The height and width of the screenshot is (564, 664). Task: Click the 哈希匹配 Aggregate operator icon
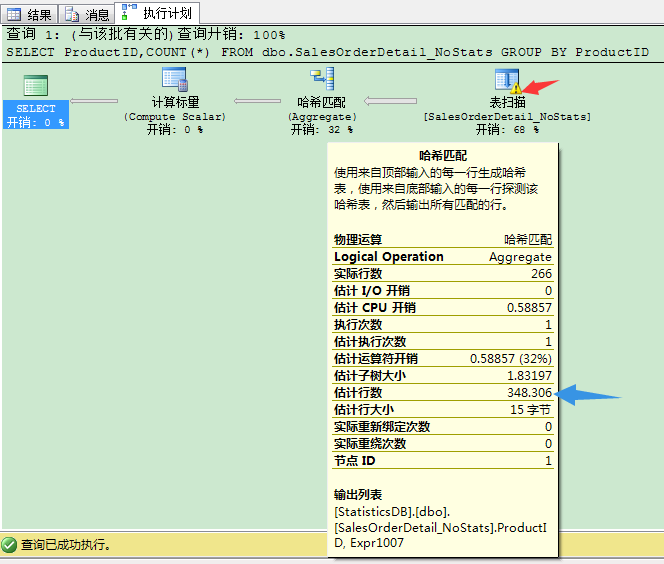pyautogui.click(x=322, y=79)
